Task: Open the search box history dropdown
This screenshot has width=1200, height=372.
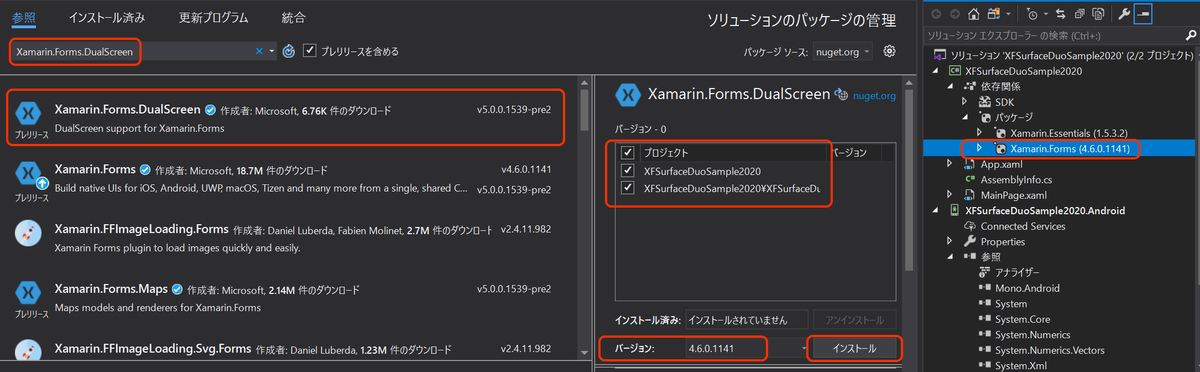Action: (272, 51)
